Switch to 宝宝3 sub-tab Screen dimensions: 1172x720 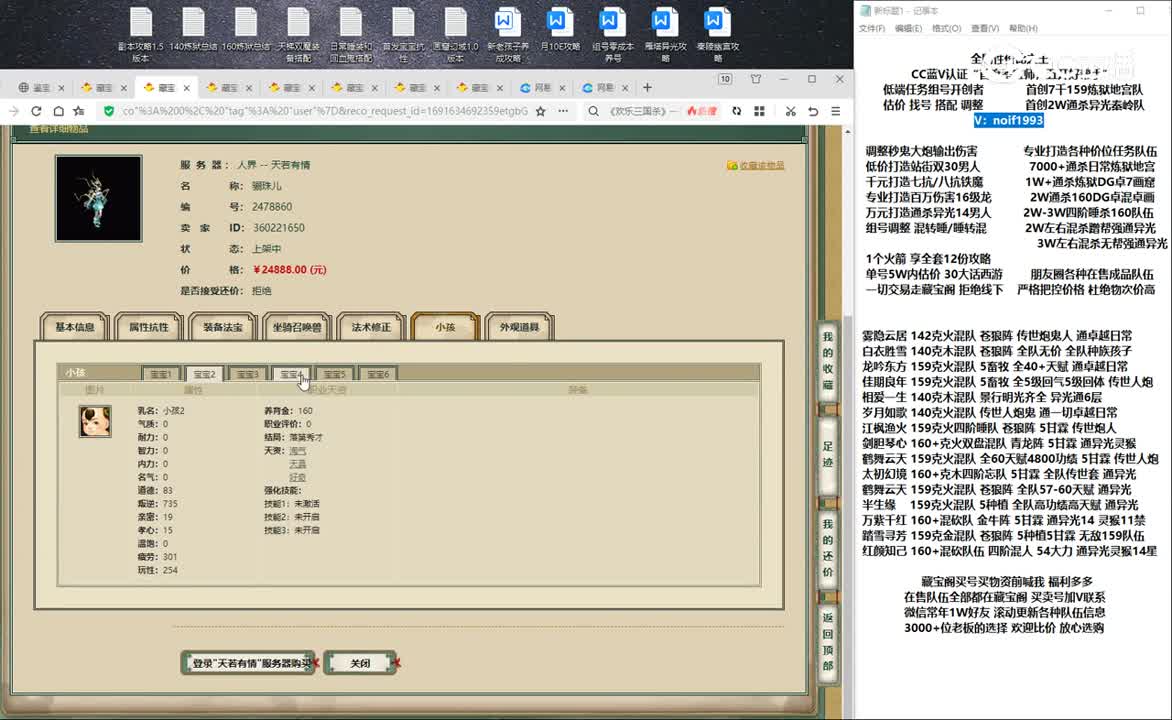tap(247, 374)
